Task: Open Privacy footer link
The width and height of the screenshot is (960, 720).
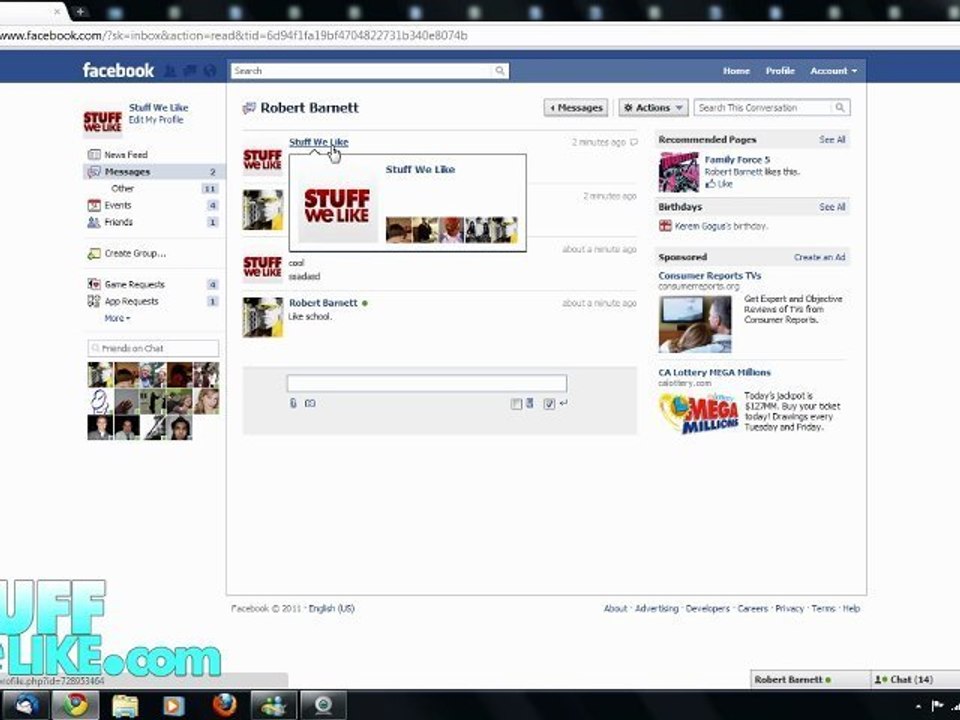Action: point(789,609)
